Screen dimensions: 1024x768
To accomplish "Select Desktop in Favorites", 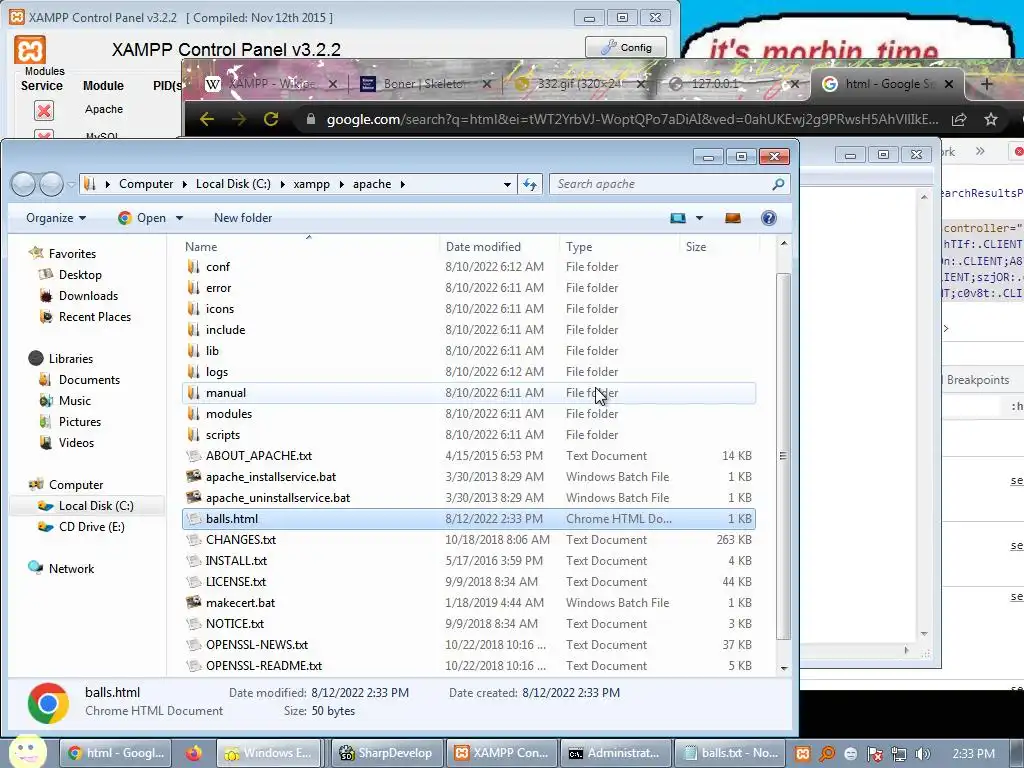I will [x=80, y=275].
